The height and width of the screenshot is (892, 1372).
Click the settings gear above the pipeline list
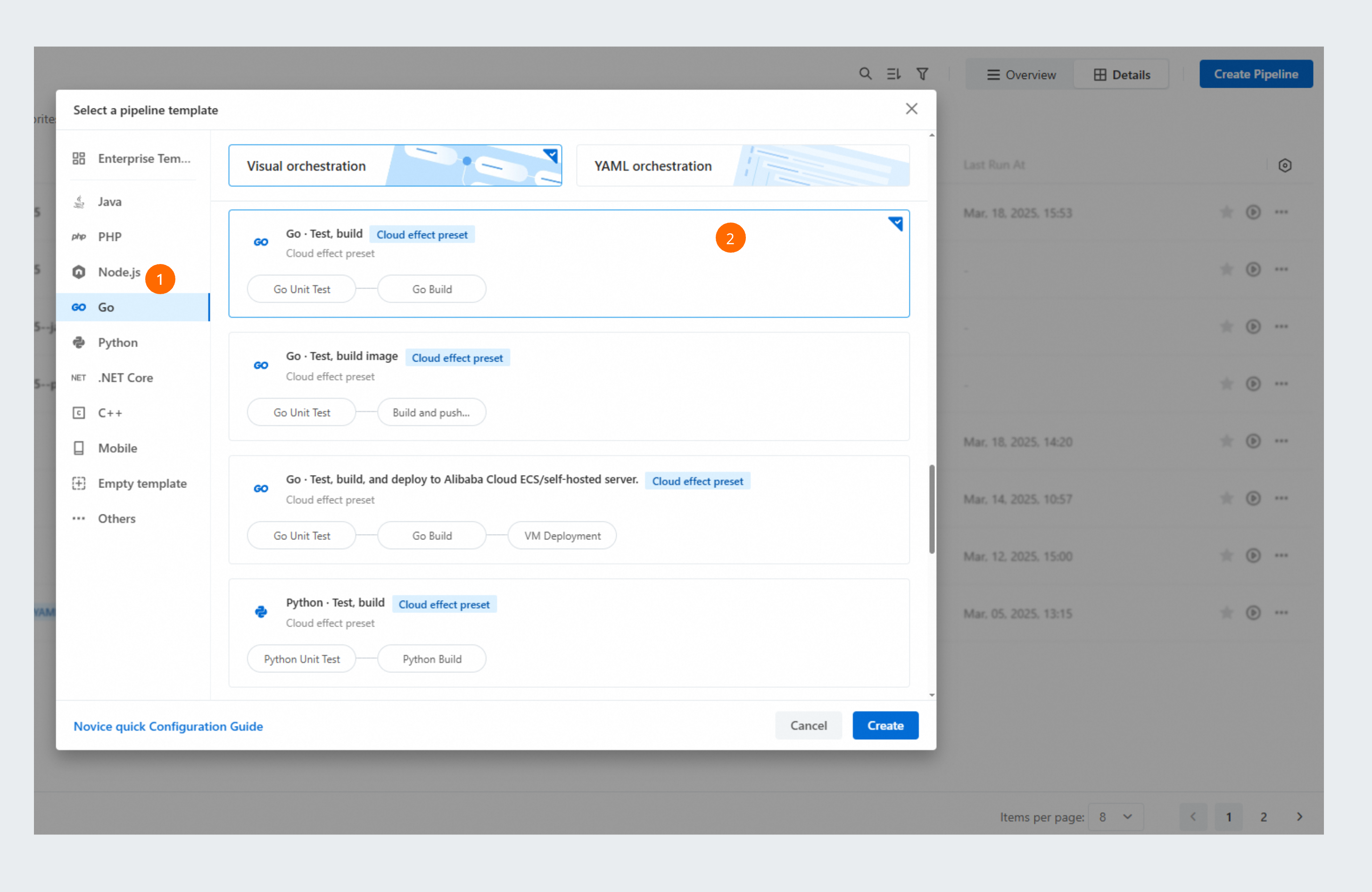[x=1285, y=165]
